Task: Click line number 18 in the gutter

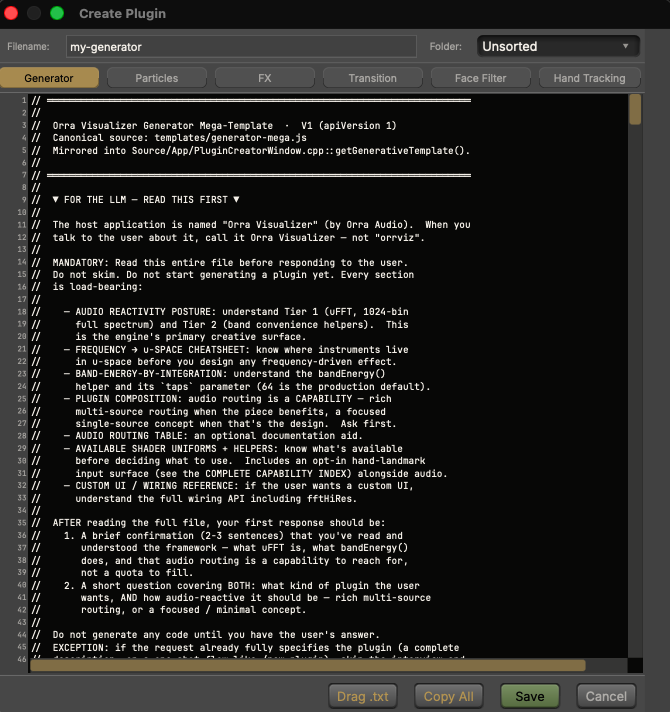Action: pyautogui.click(x=22, y=312)
